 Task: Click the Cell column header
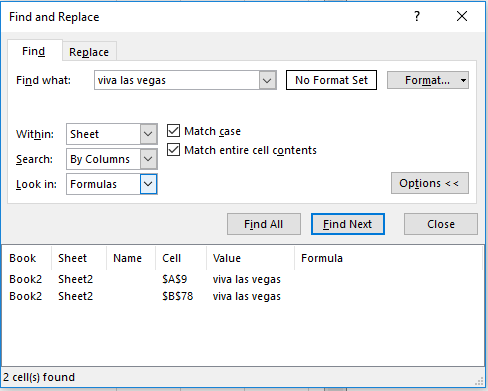pyautogui.click(x=181, y=258)
